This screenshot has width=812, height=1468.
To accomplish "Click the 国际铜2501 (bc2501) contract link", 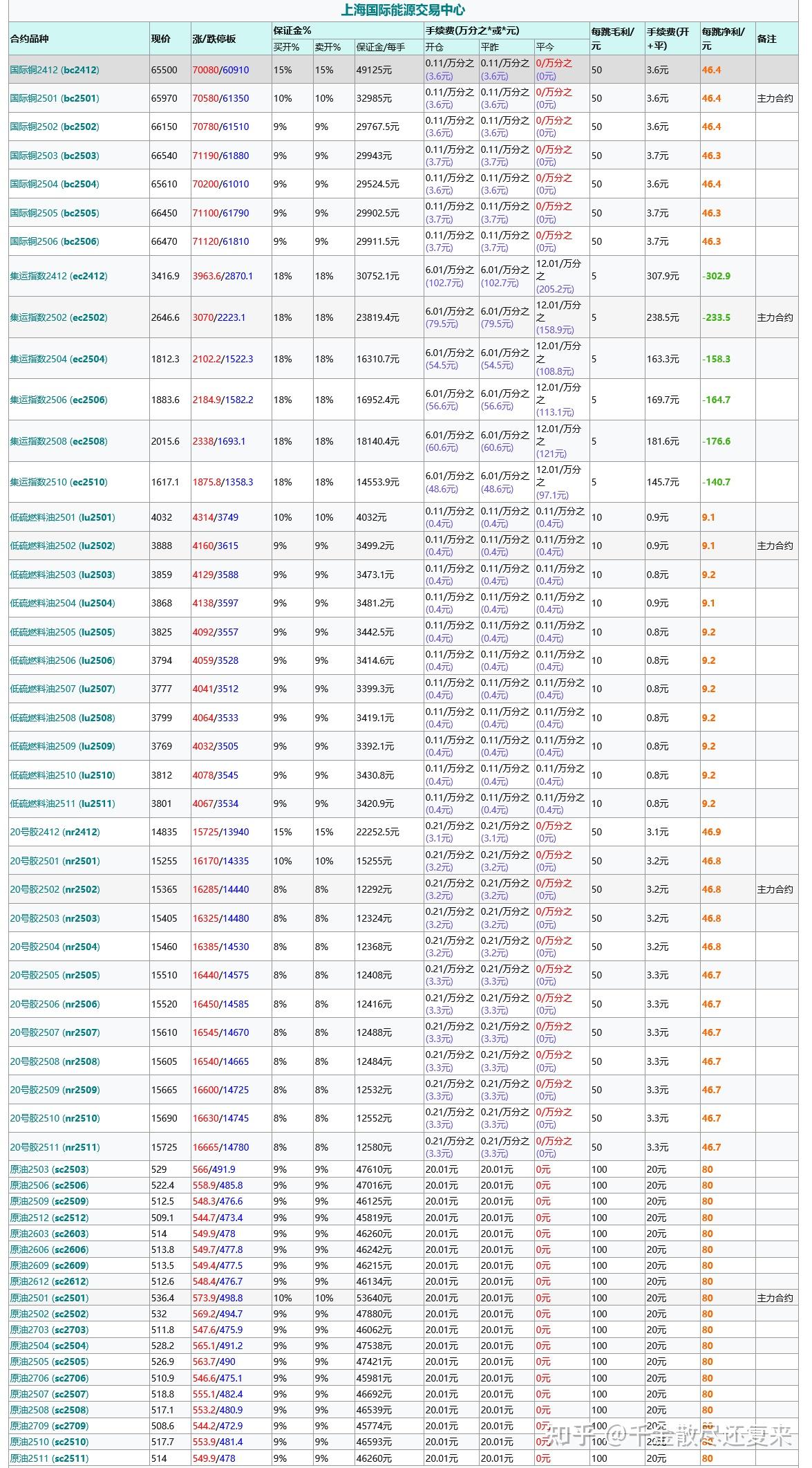I will pyautogui.click(x=55, y=98).
